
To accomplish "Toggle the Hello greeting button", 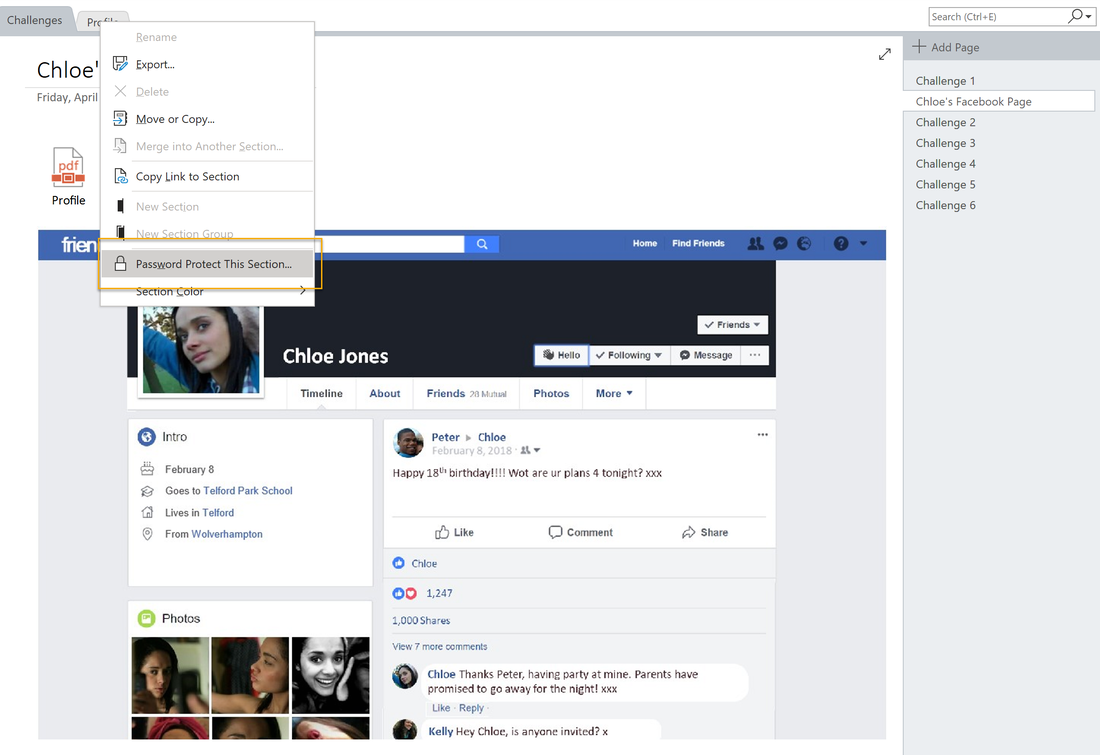I will 560,355.
